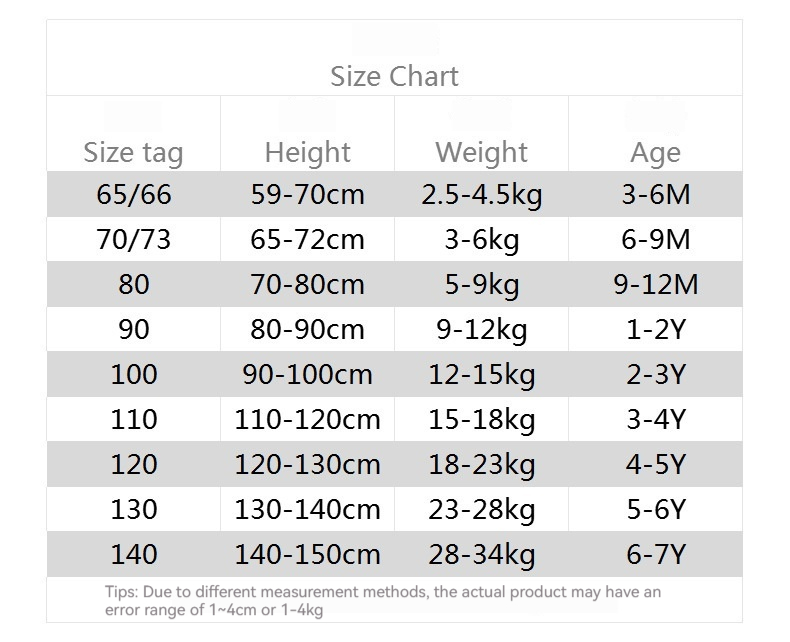Click the 130-140cm height cell
The image size is (790, 642).
click(x=307, y=509)
